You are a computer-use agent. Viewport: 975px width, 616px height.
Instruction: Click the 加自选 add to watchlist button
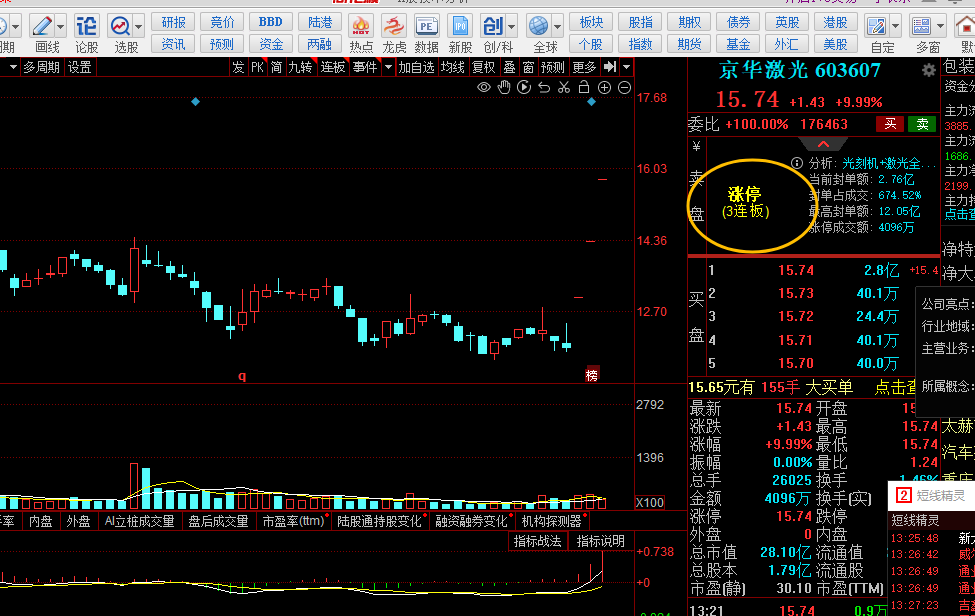click(x=416, y=67)
